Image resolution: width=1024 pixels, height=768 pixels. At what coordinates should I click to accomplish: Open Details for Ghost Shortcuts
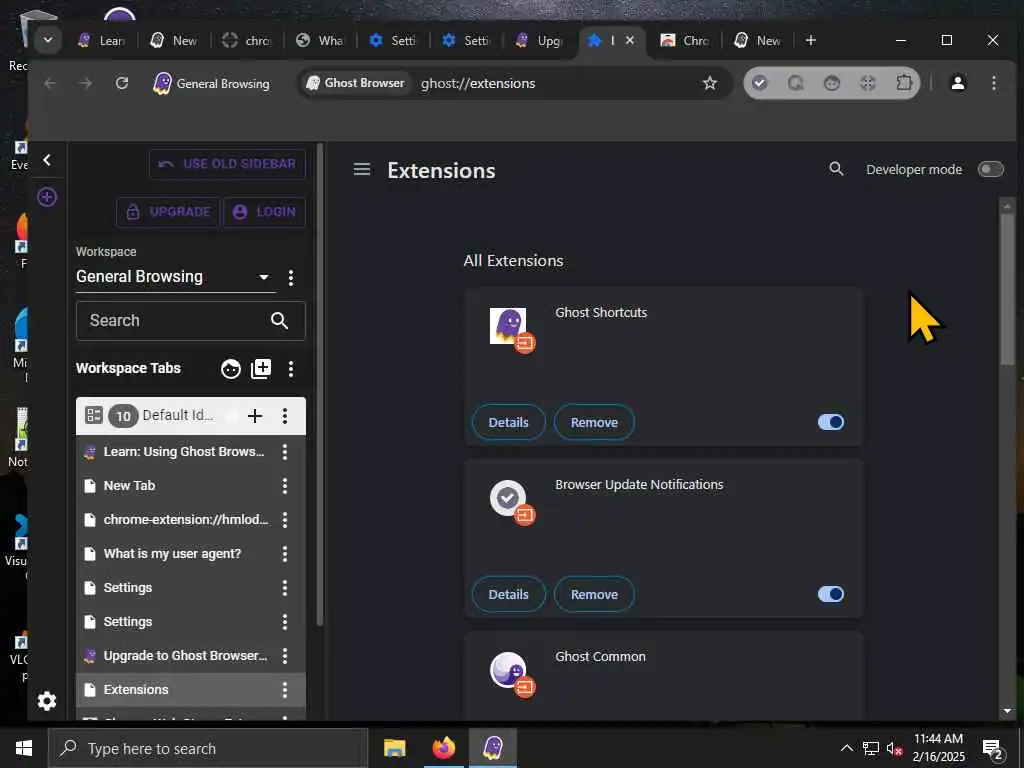508,422
